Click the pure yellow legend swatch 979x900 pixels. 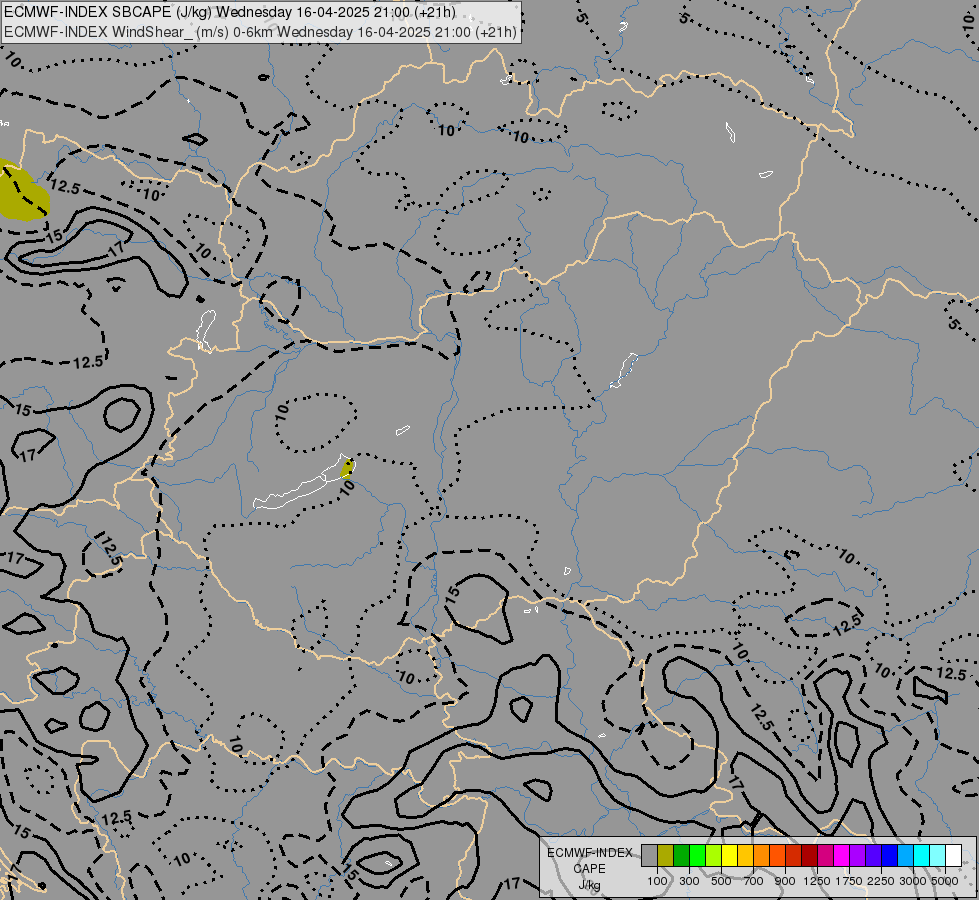pos(729,856)
